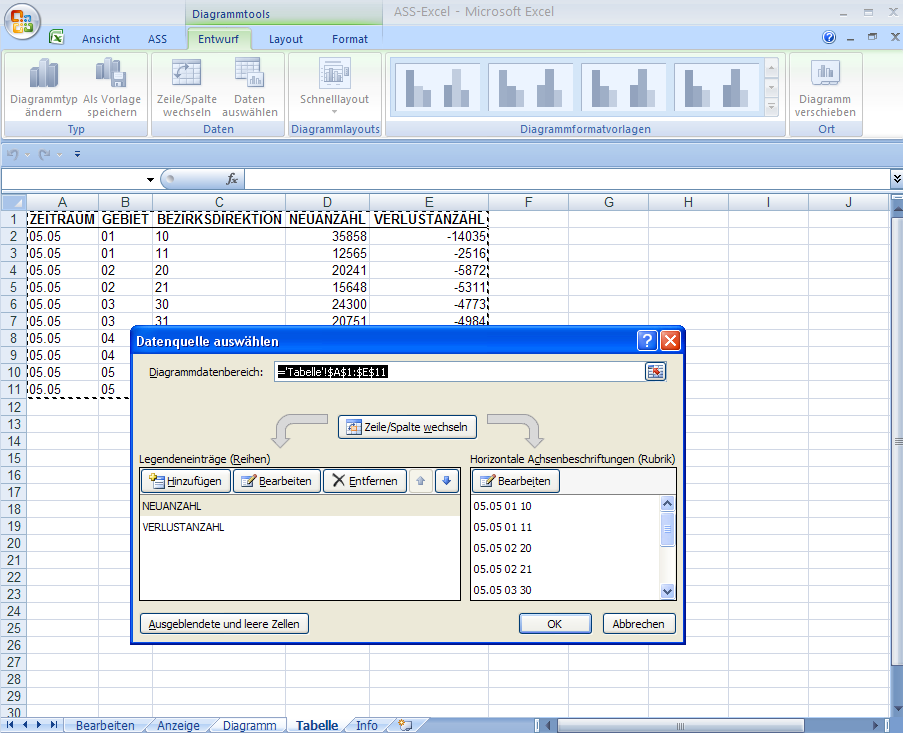The image size is (903, 733).
Task: Click Ausgeblendete und leere Zellen button
Action: click(225, 623)
